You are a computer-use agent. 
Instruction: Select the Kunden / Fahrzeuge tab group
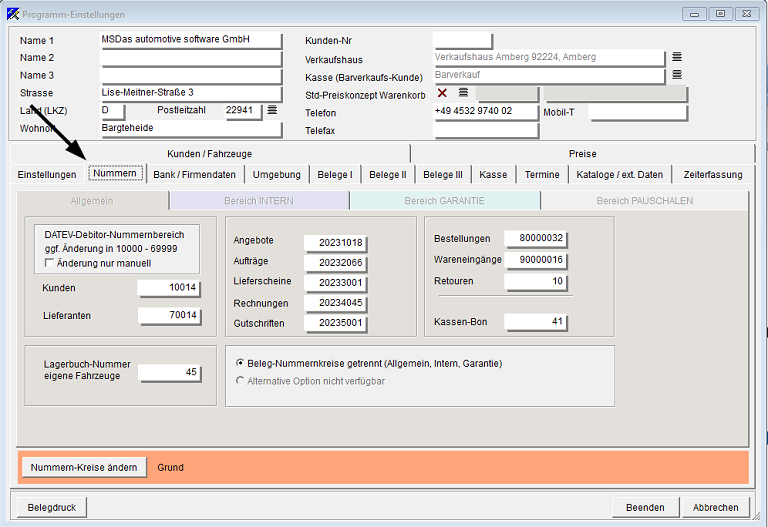pyautogui.click(x=210, y=154)
